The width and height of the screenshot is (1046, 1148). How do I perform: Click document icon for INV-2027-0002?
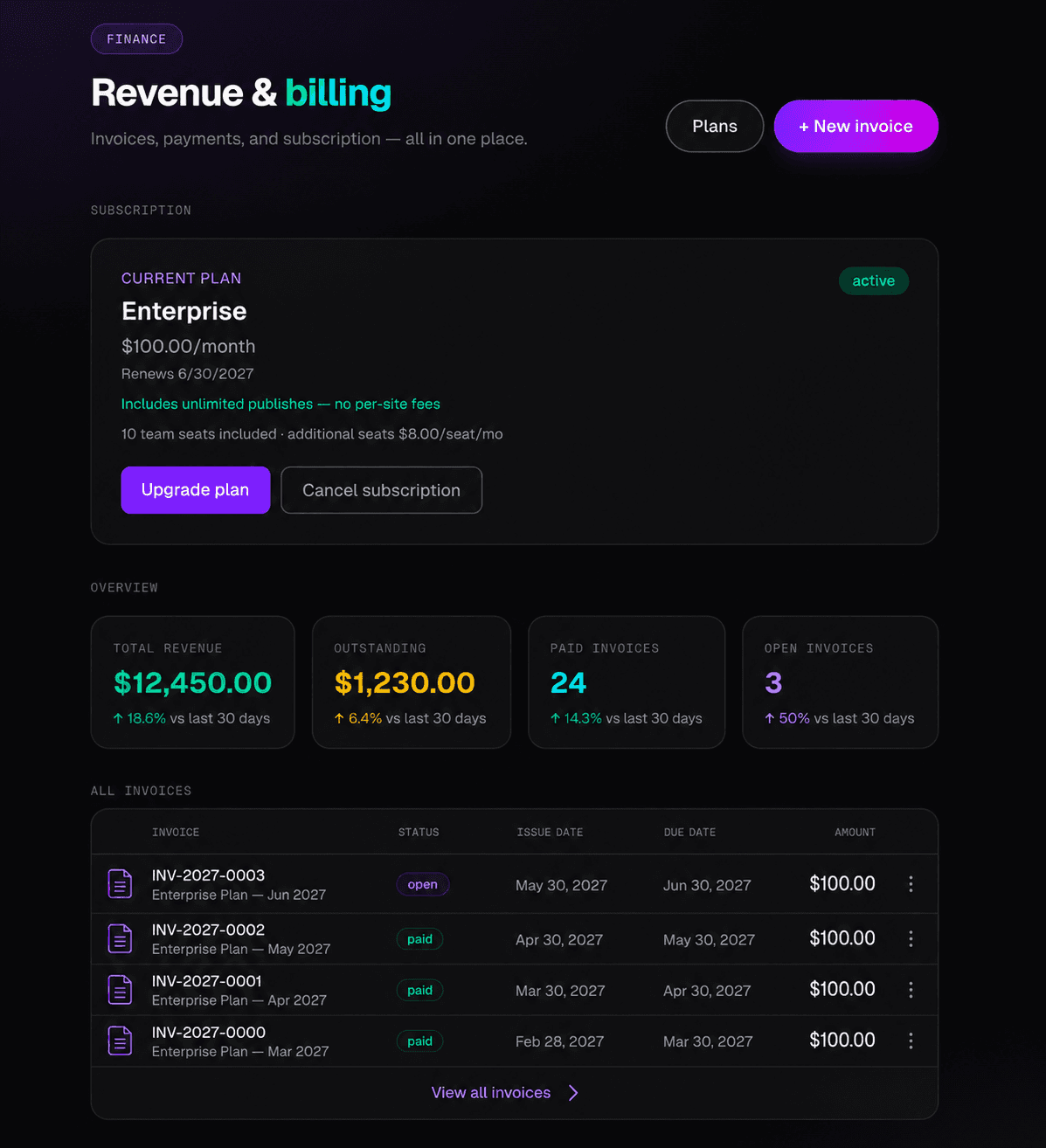(120, 938)
